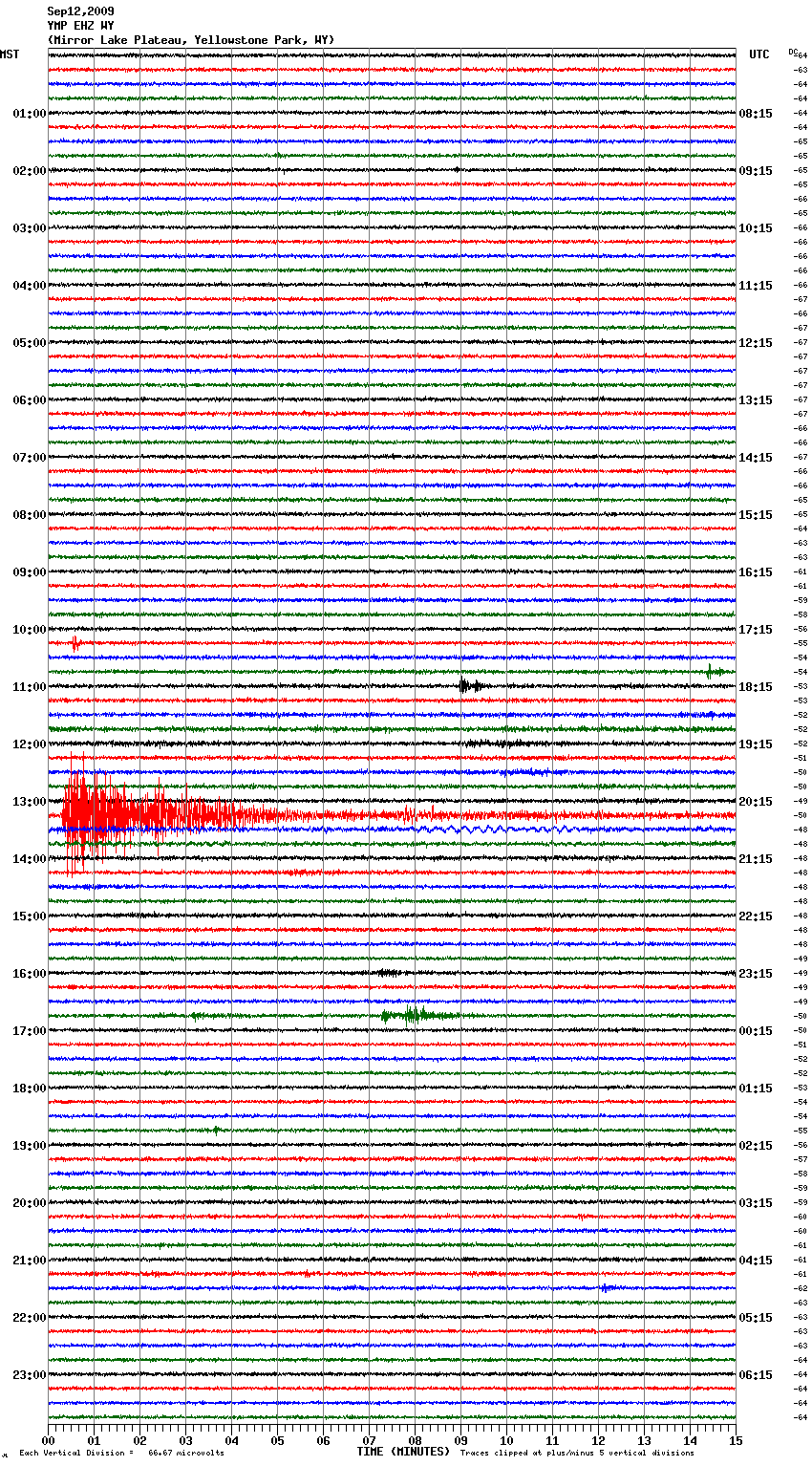The width and height of the screenshot is (812, 1466).
Task: Click the 20:15 UTC time label
Action: click(x=756, y=802)
